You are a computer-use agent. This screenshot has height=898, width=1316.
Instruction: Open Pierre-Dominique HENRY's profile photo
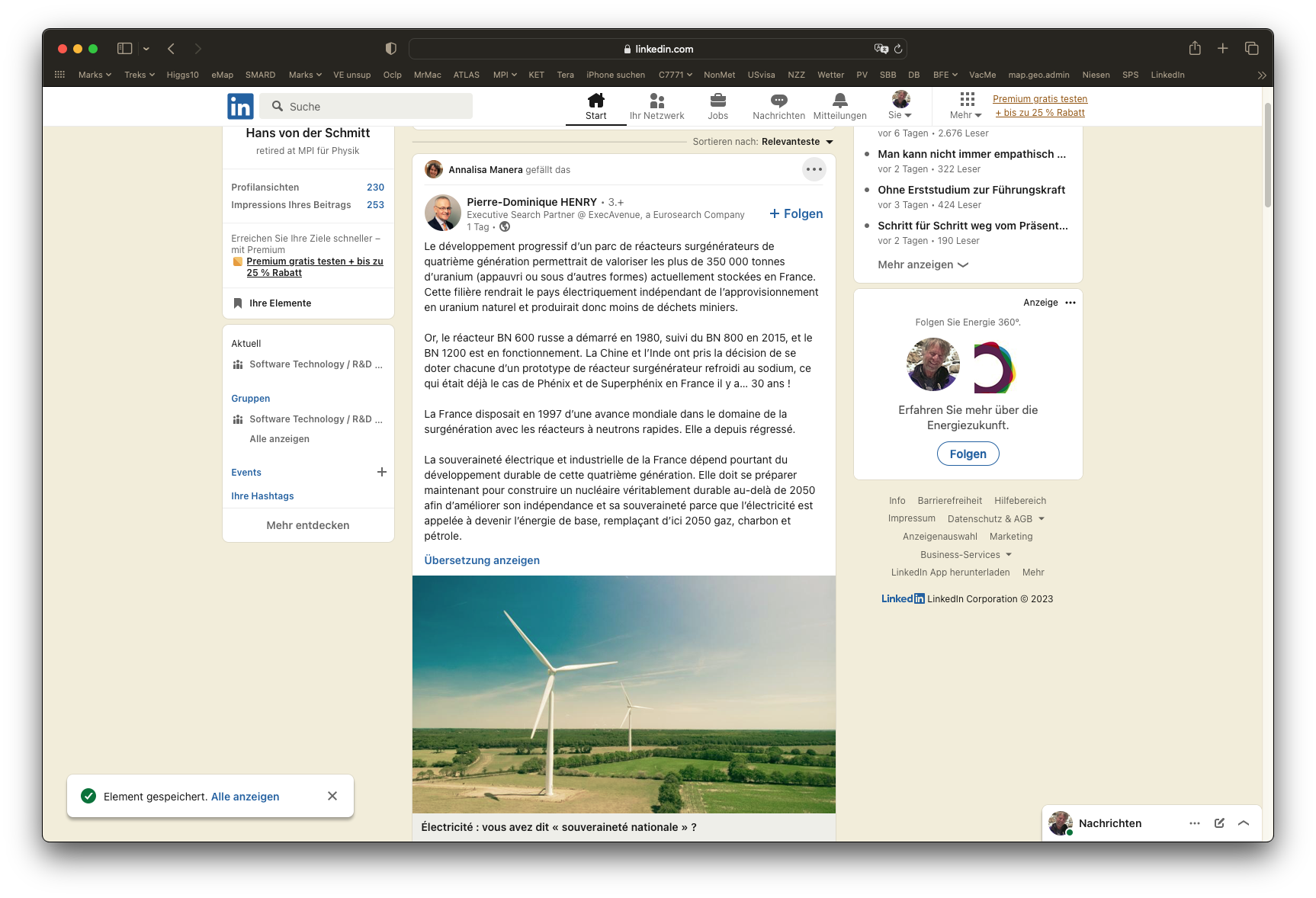click(443, 212)
